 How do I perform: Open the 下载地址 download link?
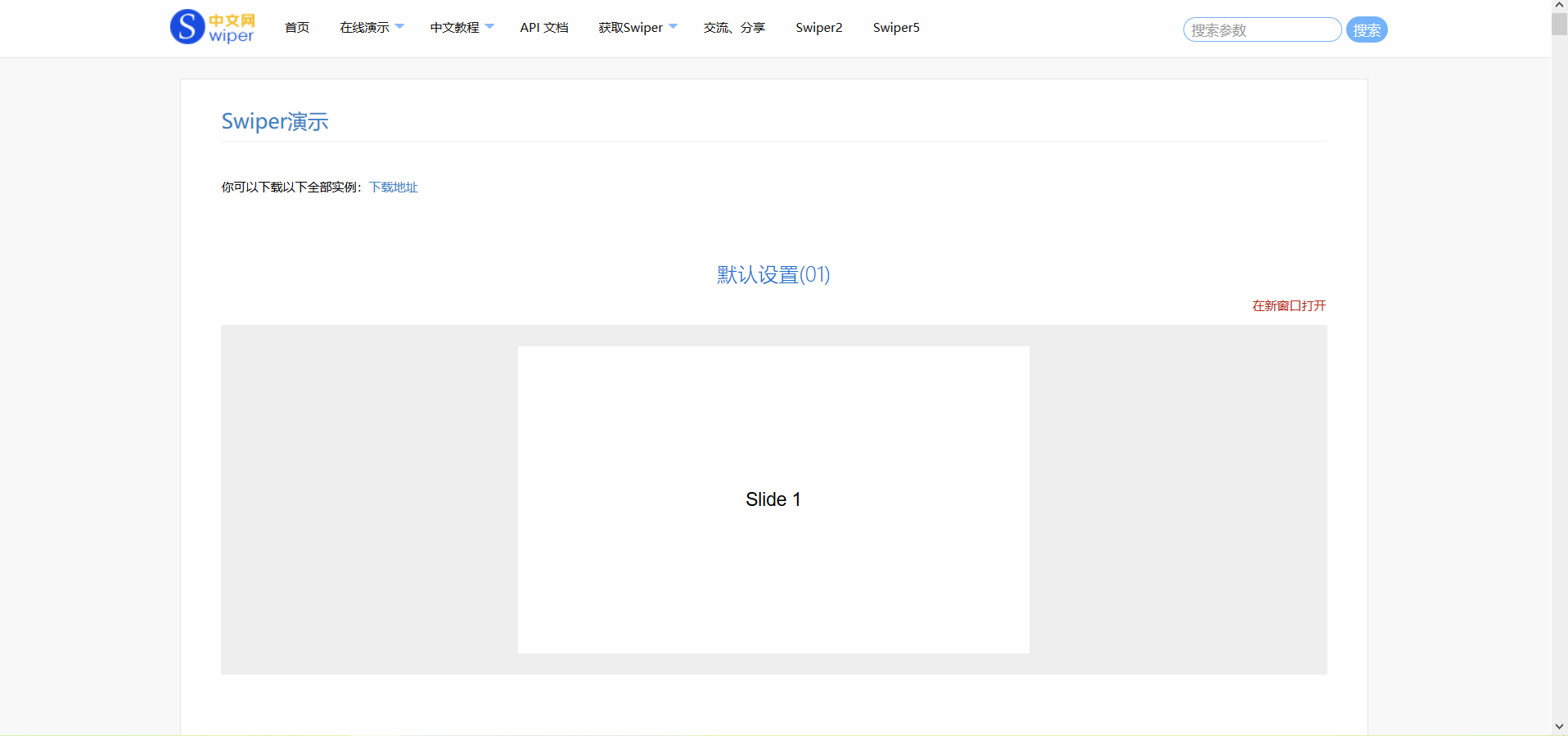(394, 187)
